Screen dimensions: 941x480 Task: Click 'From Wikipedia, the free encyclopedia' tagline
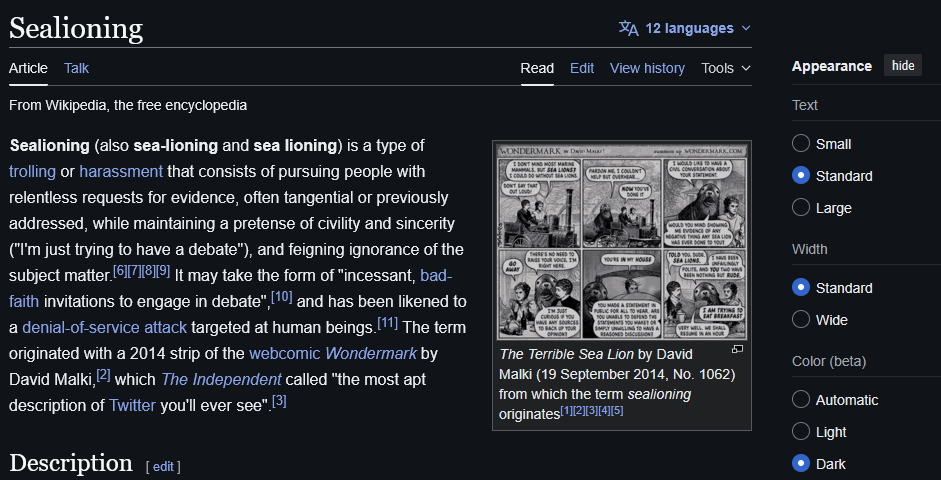128,106
